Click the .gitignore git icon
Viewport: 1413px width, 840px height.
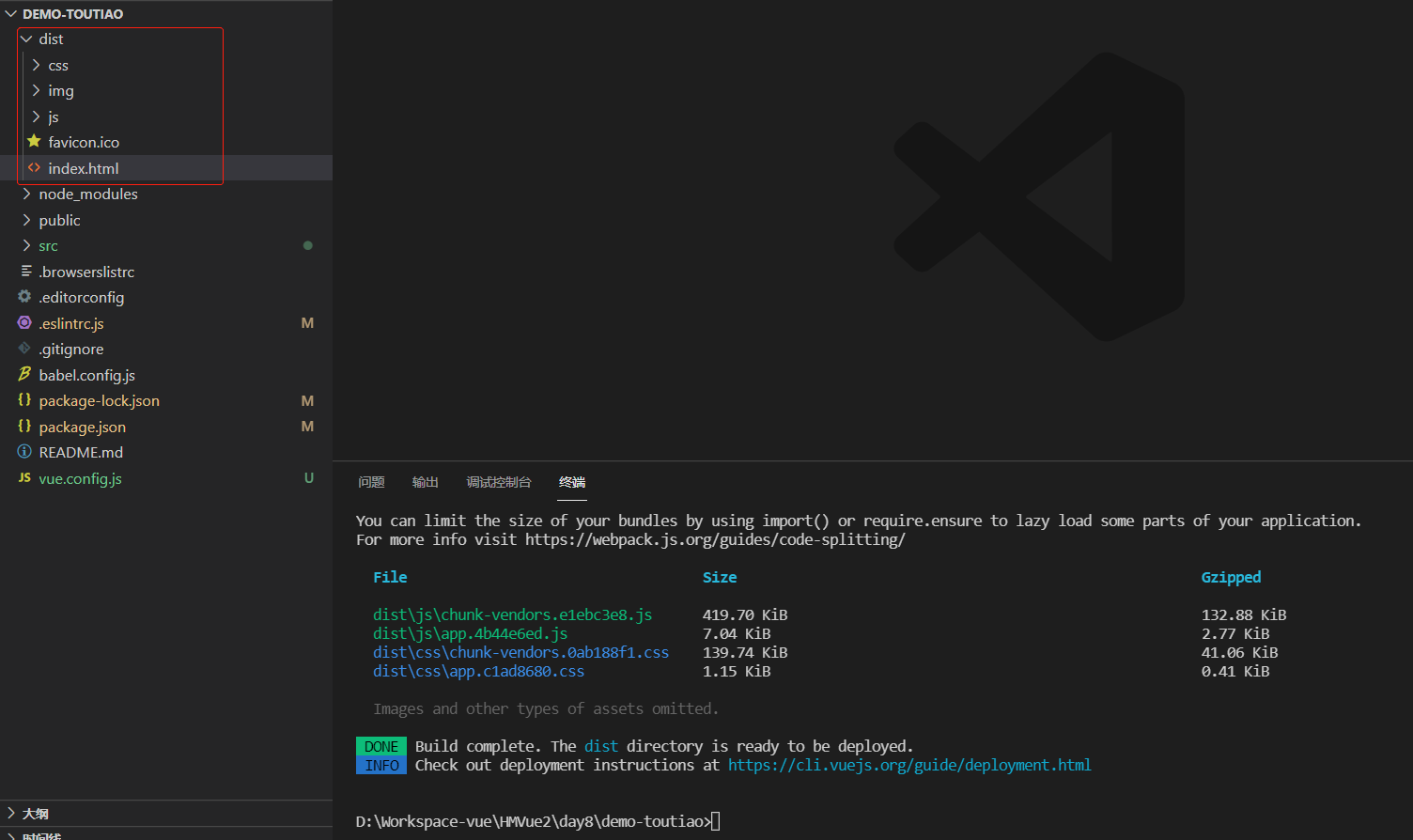(x=25, y=349)
